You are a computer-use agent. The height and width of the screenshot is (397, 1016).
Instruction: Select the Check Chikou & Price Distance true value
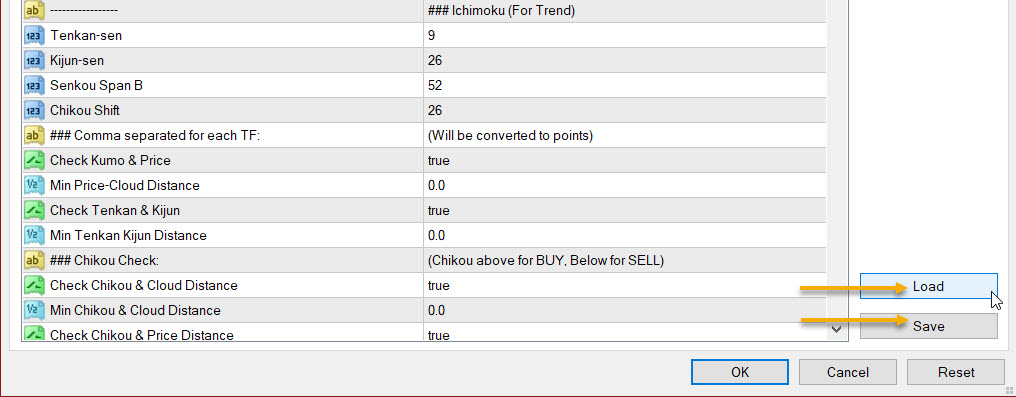click(625, 334)
